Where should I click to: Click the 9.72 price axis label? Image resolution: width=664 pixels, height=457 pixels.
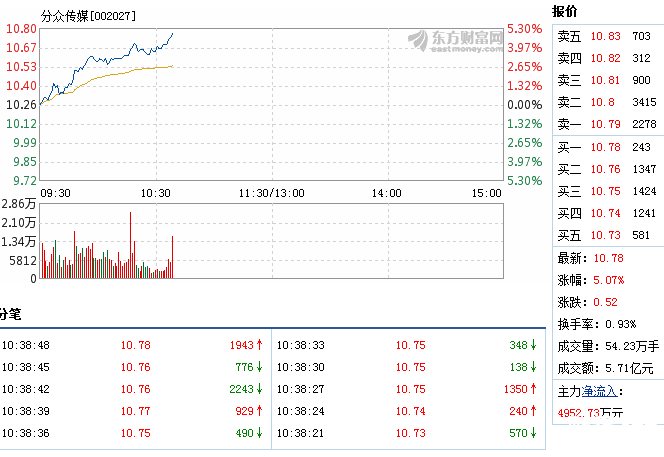[x=25, y=181]
